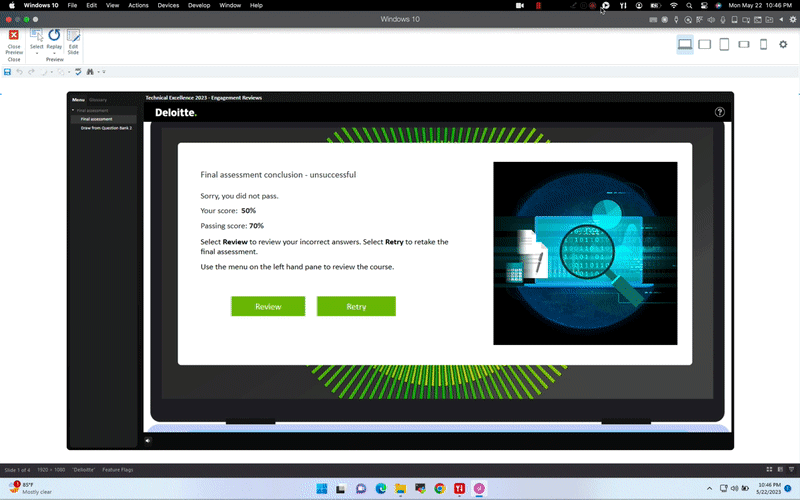Open Google Chrome from the Windows taskbar
This screenshot has height=500, width=800.
[x=440, y=489]
